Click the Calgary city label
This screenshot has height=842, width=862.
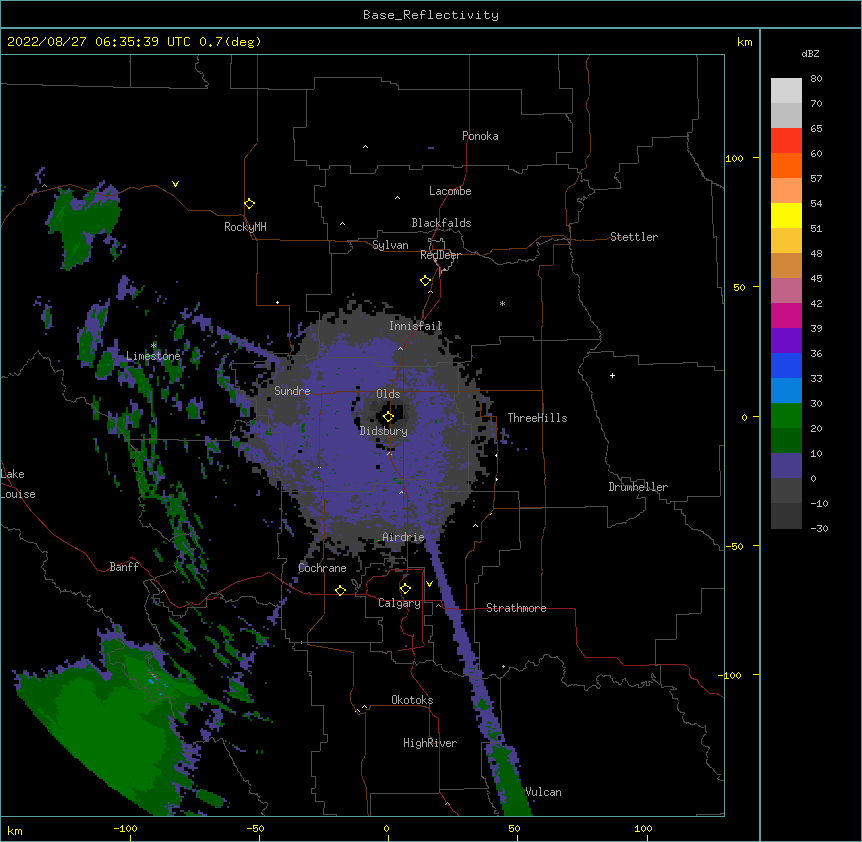[x=399, y=603]
